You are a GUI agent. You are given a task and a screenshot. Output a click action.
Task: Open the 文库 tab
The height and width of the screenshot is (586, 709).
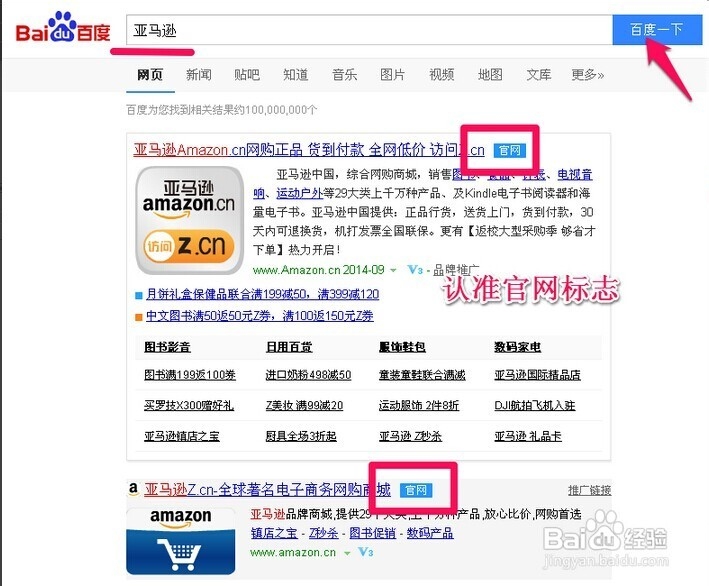coord(539,75)
